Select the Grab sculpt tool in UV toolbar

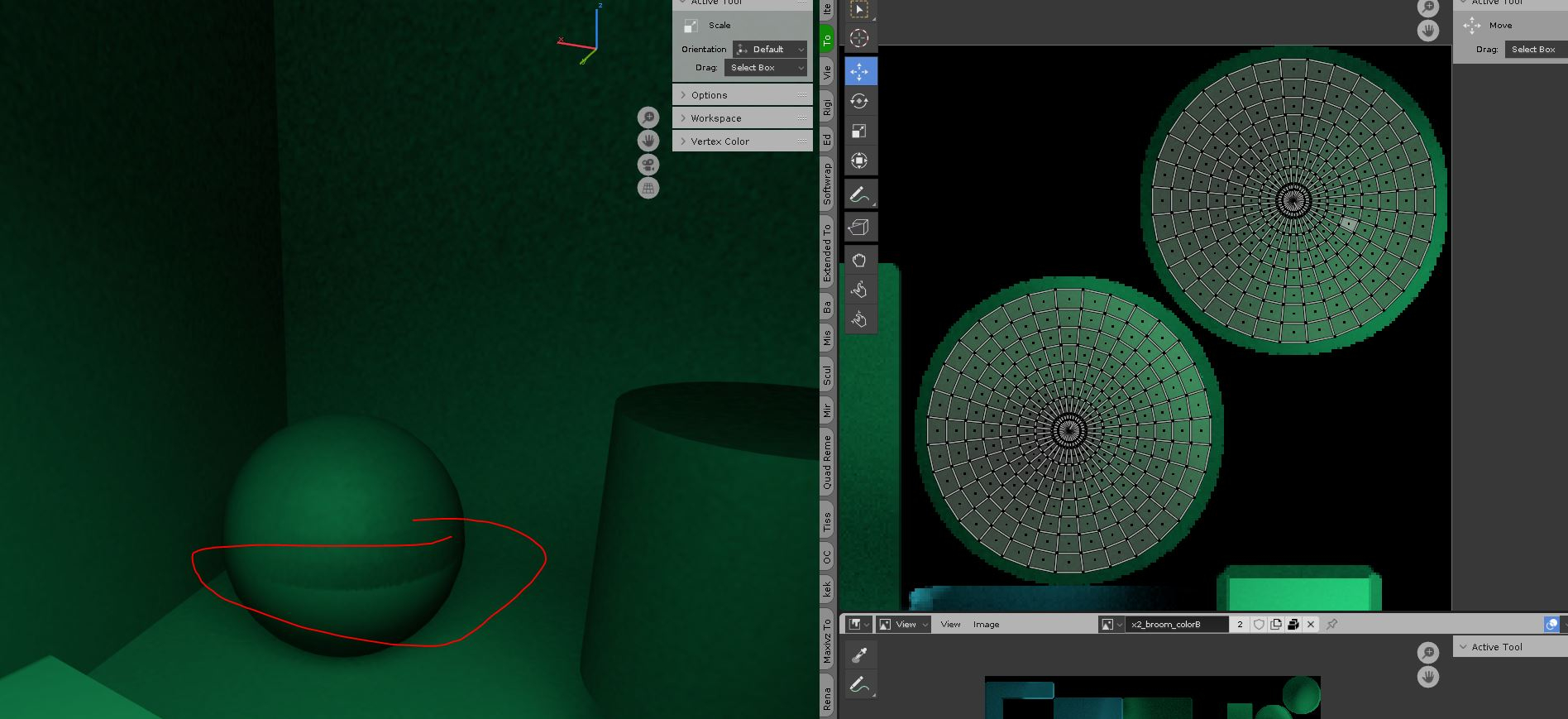coord(859,261)
